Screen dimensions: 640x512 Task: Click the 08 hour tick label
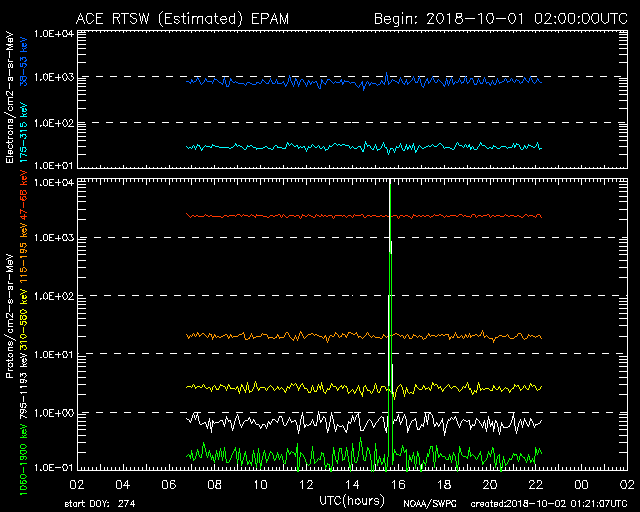214,483
